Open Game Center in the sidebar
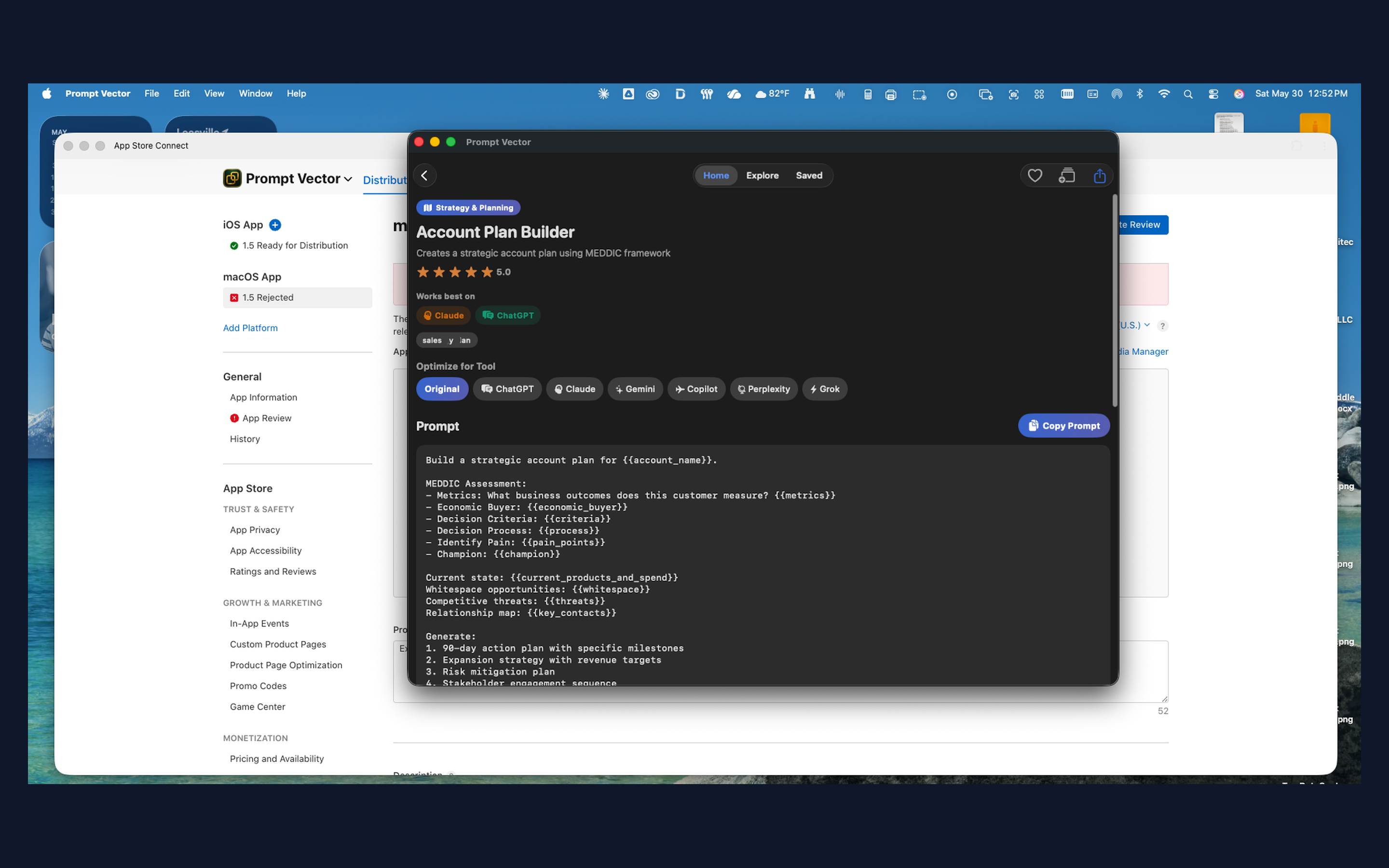 click(x=258, y=706)
